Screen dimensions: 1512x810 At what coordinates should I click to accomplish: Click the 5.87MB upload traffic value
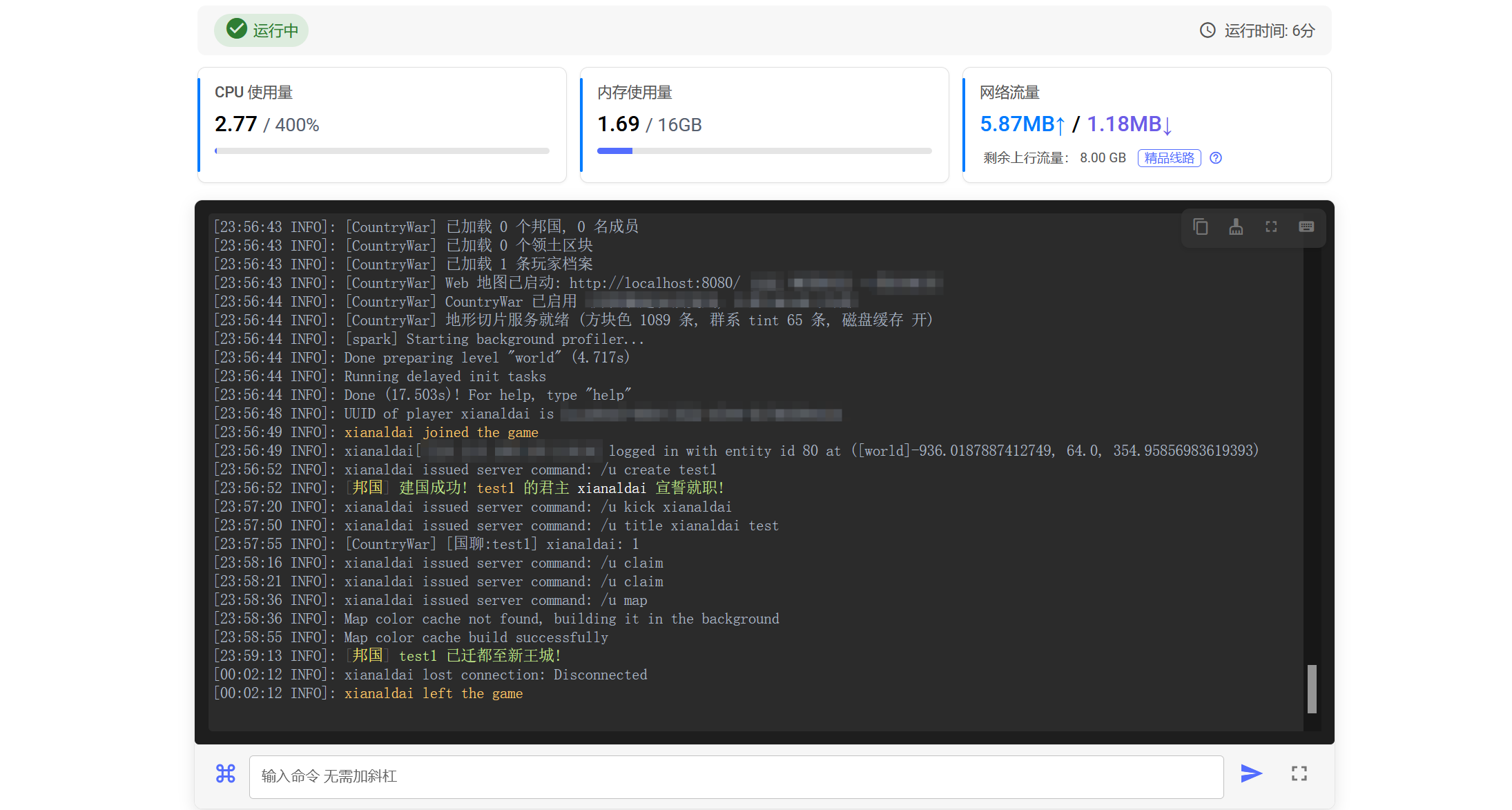1022,124
